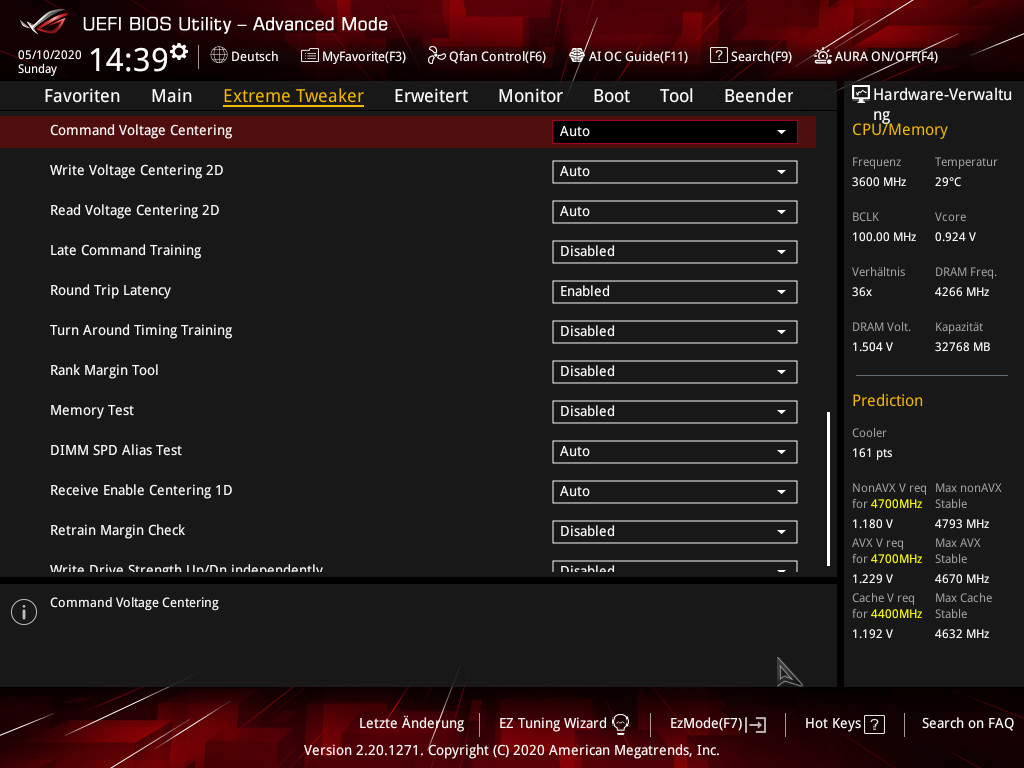Open Search(F9)
This screenshot has height=768, width=1024.
pos(751,56)
